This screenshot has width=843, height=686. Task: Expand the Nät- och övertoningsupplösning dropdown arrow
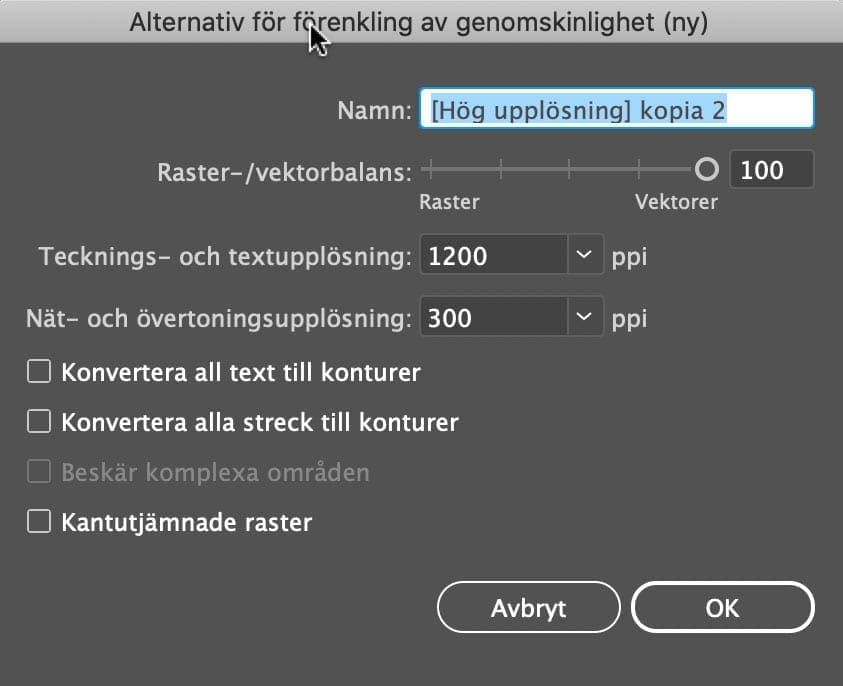[x=586, y=319]
